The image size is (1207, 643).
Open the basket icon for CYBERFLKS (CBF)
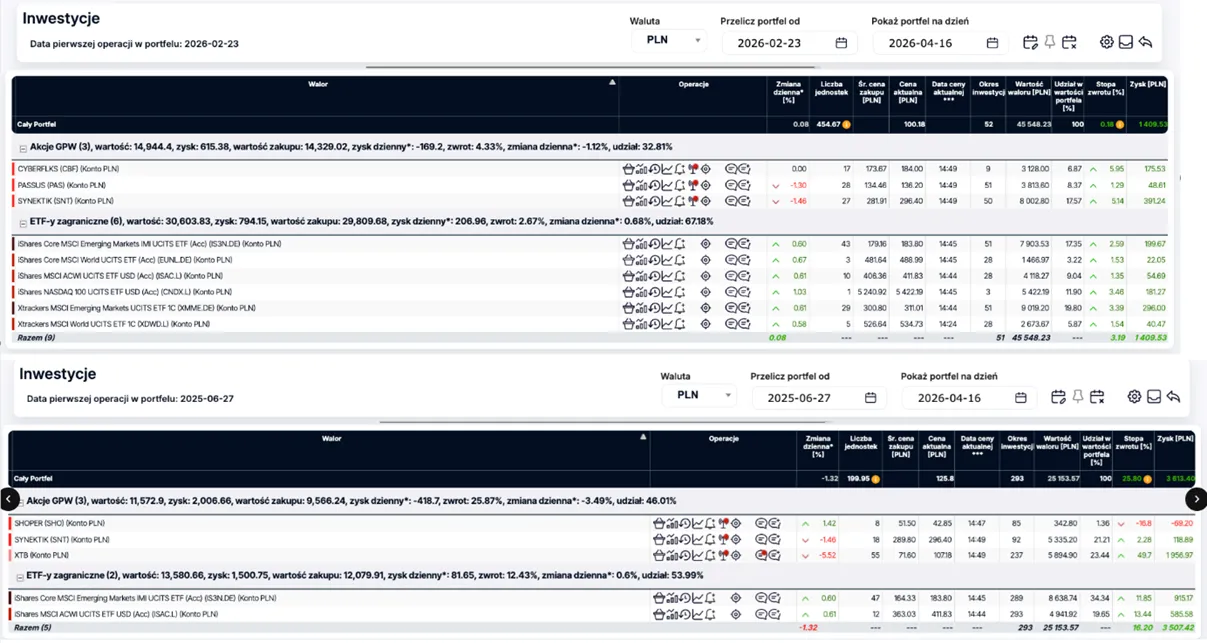628,169
